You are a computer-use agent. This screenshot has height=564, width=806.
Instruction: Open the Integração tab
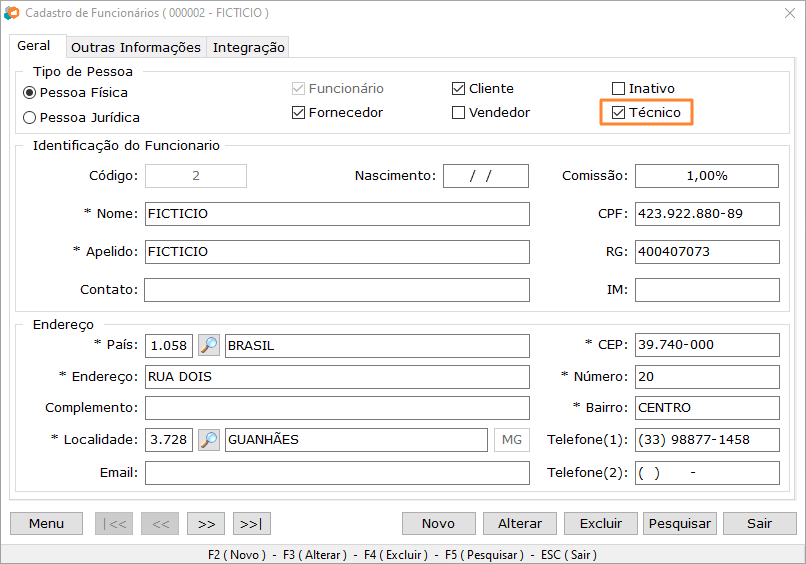point(249,47)
